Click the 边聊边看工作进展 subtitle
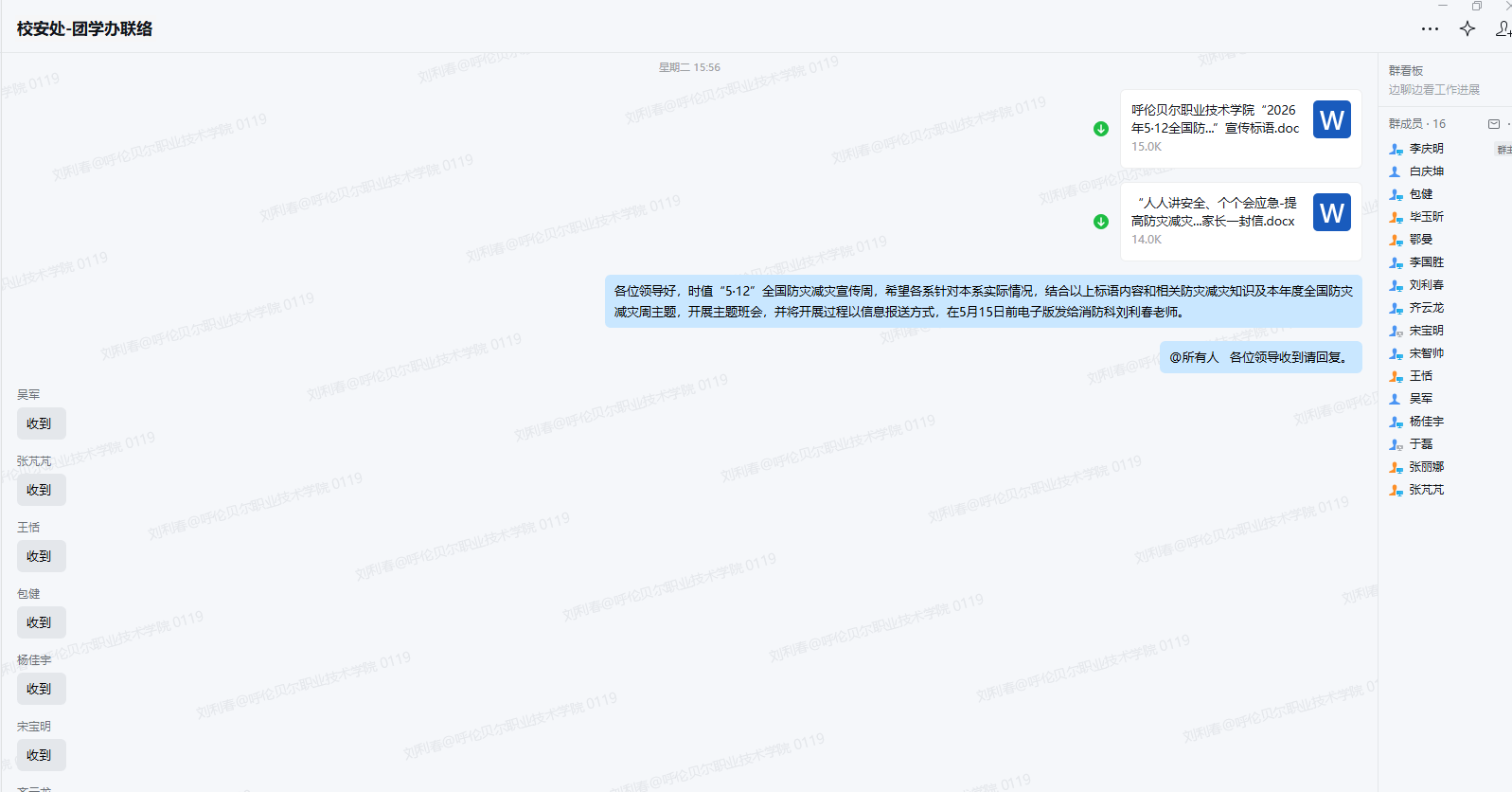1512x792 pixels. click(1434, 90)
